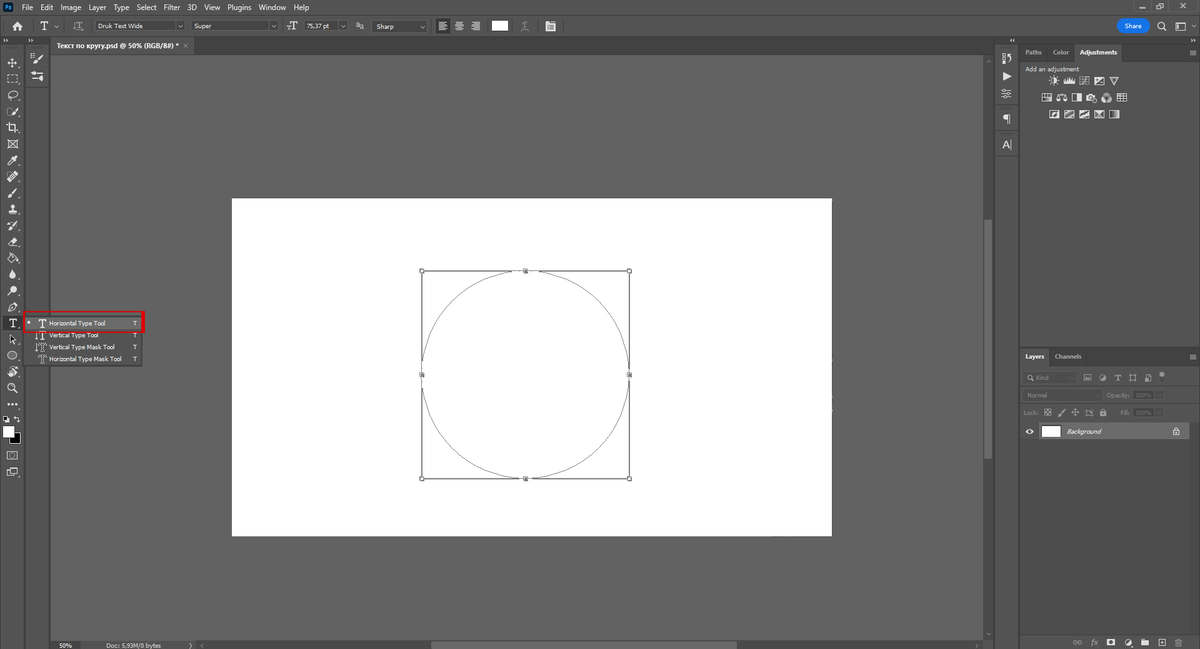Toggle adjustment layer filter in Layers panel

click(x=1102, y=378)
